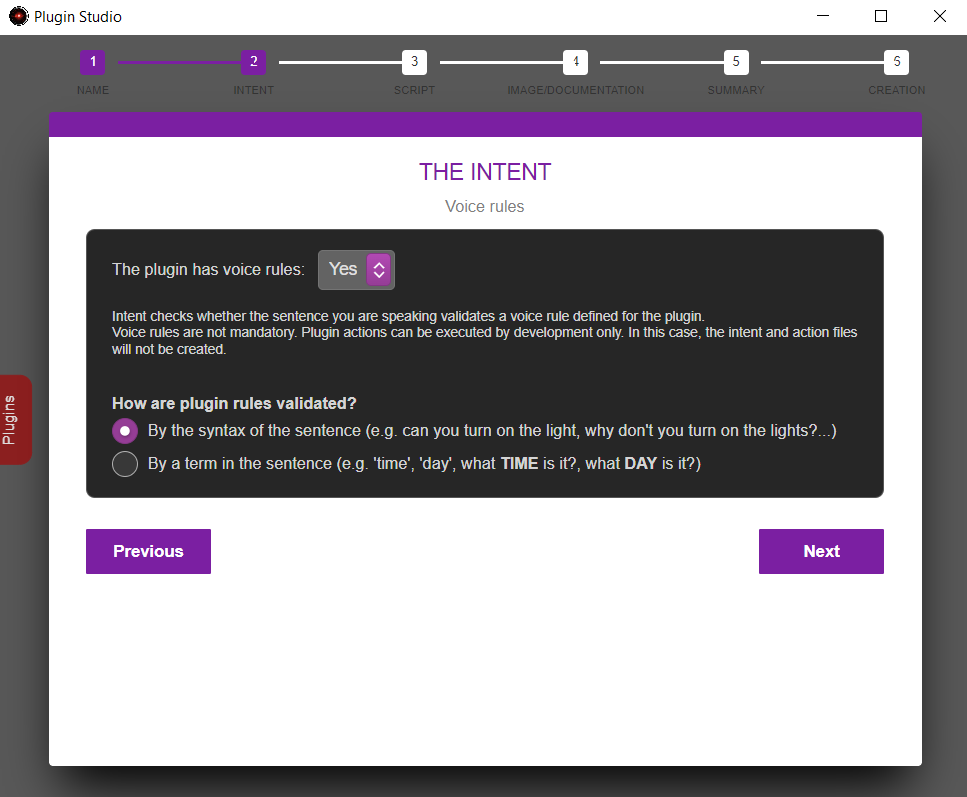967x797 pixels.
Task: Go to step 5 SUMMARY
Action: tap(736, 62)
